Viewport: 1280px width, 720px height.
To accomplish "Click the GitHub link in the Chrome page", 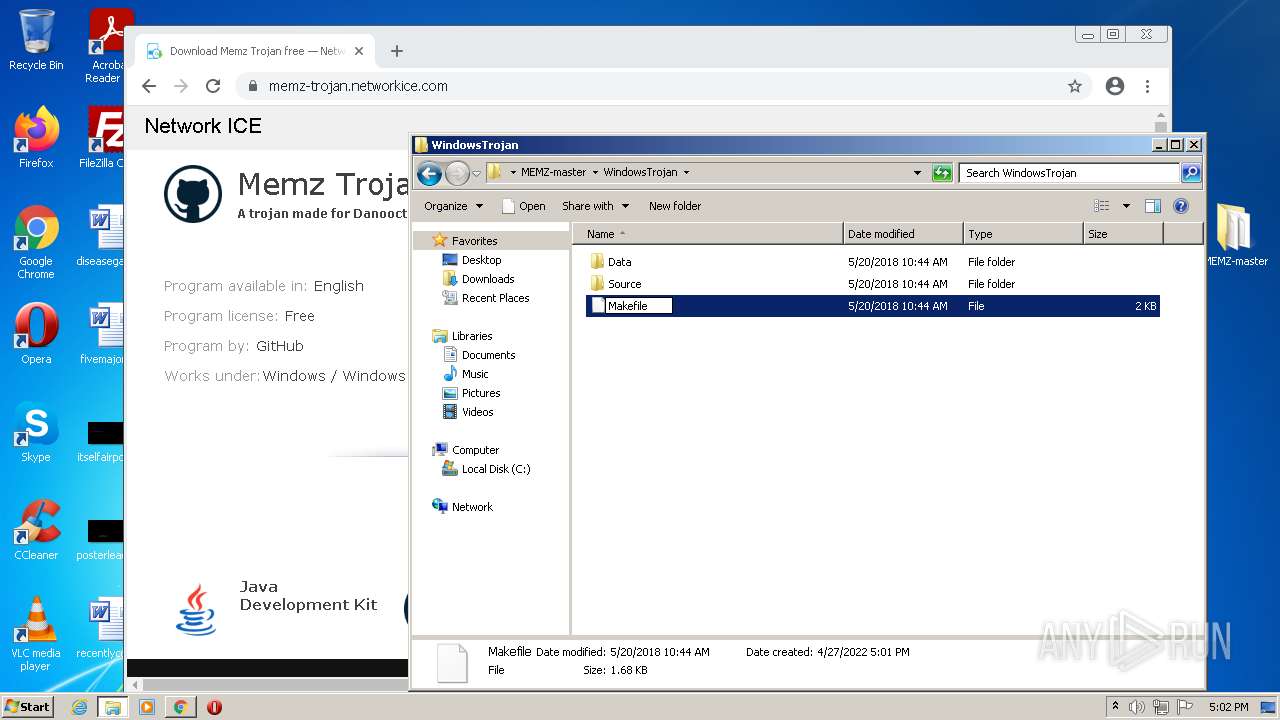I will [x=280, y=346].
